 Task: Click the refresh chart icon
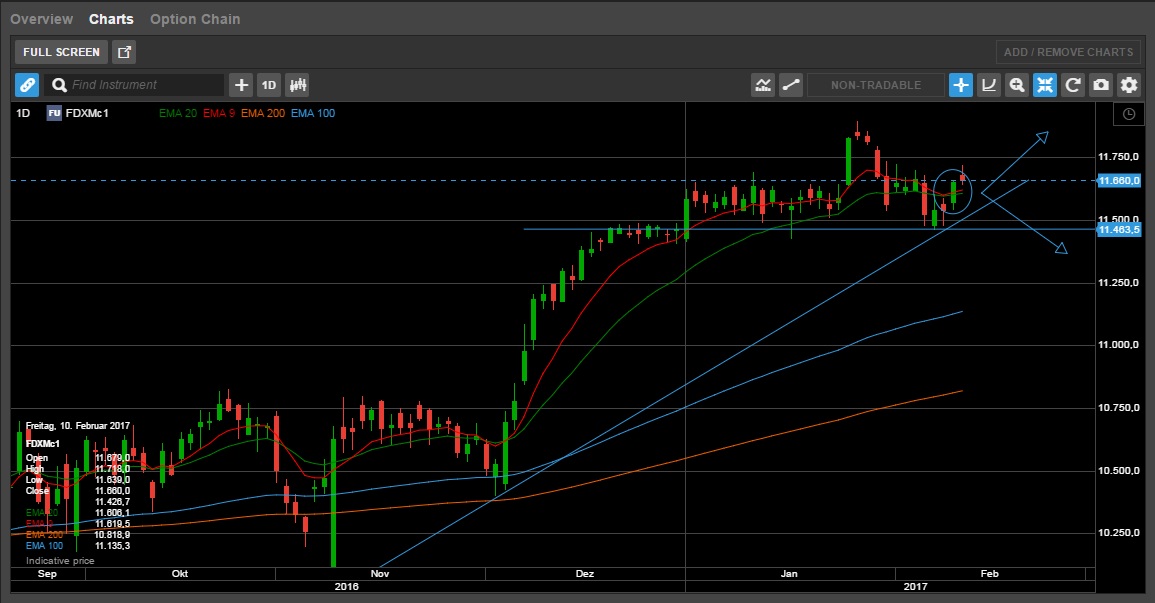coord(1072,85)
